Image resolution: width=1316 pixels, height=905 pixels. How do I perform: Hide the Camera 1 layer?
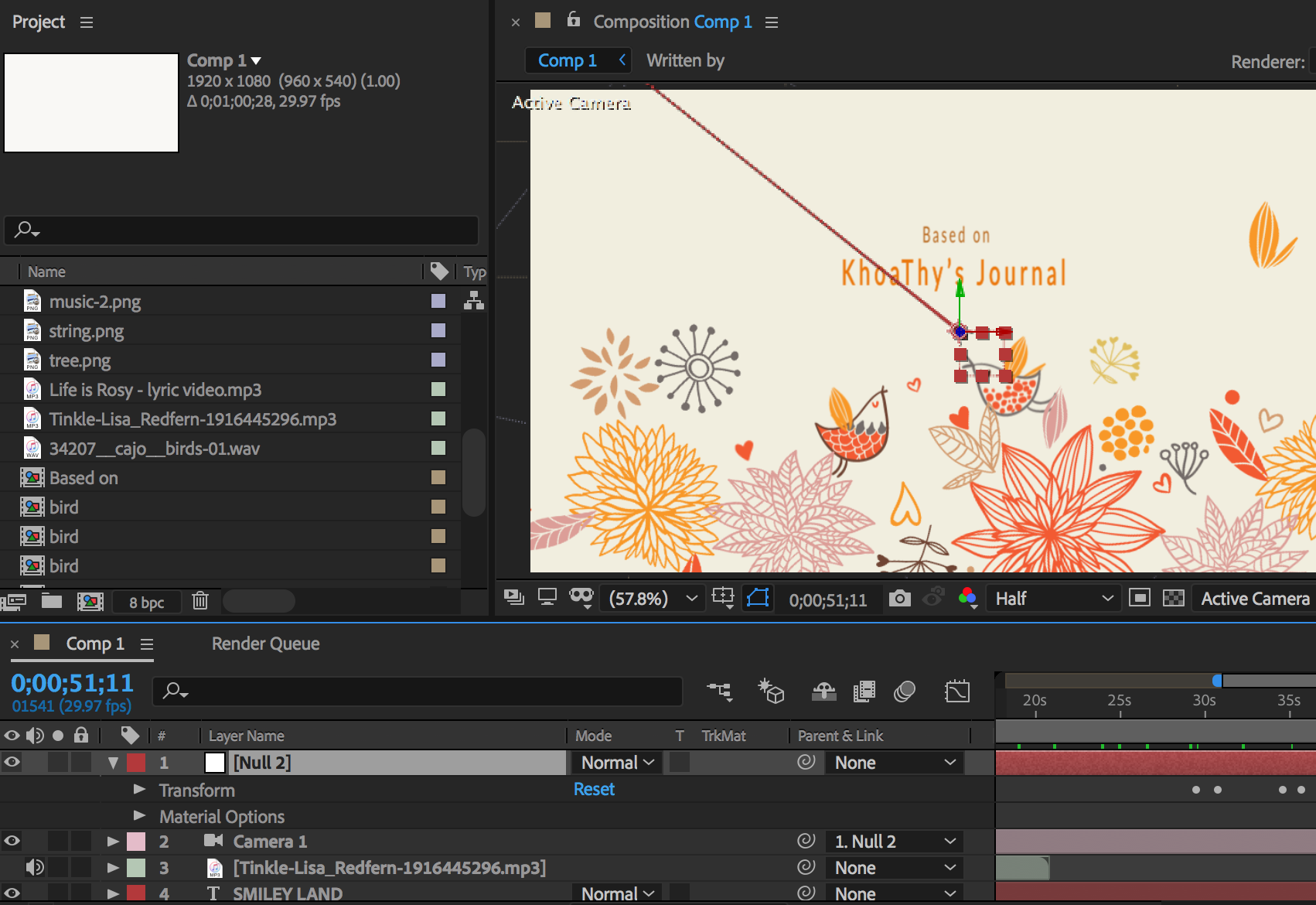(12, 841)
